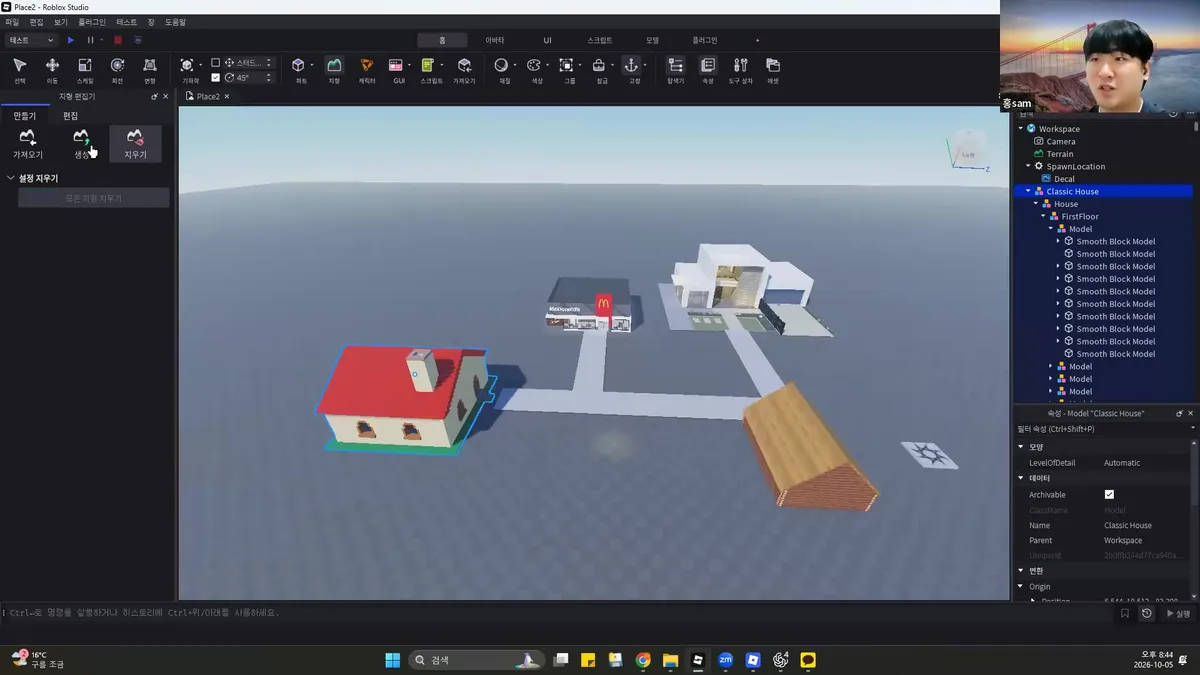The image size is (1200, 675).
Task: Click the 생성 (Generate) terrain icon
Action: pos(82,144)
